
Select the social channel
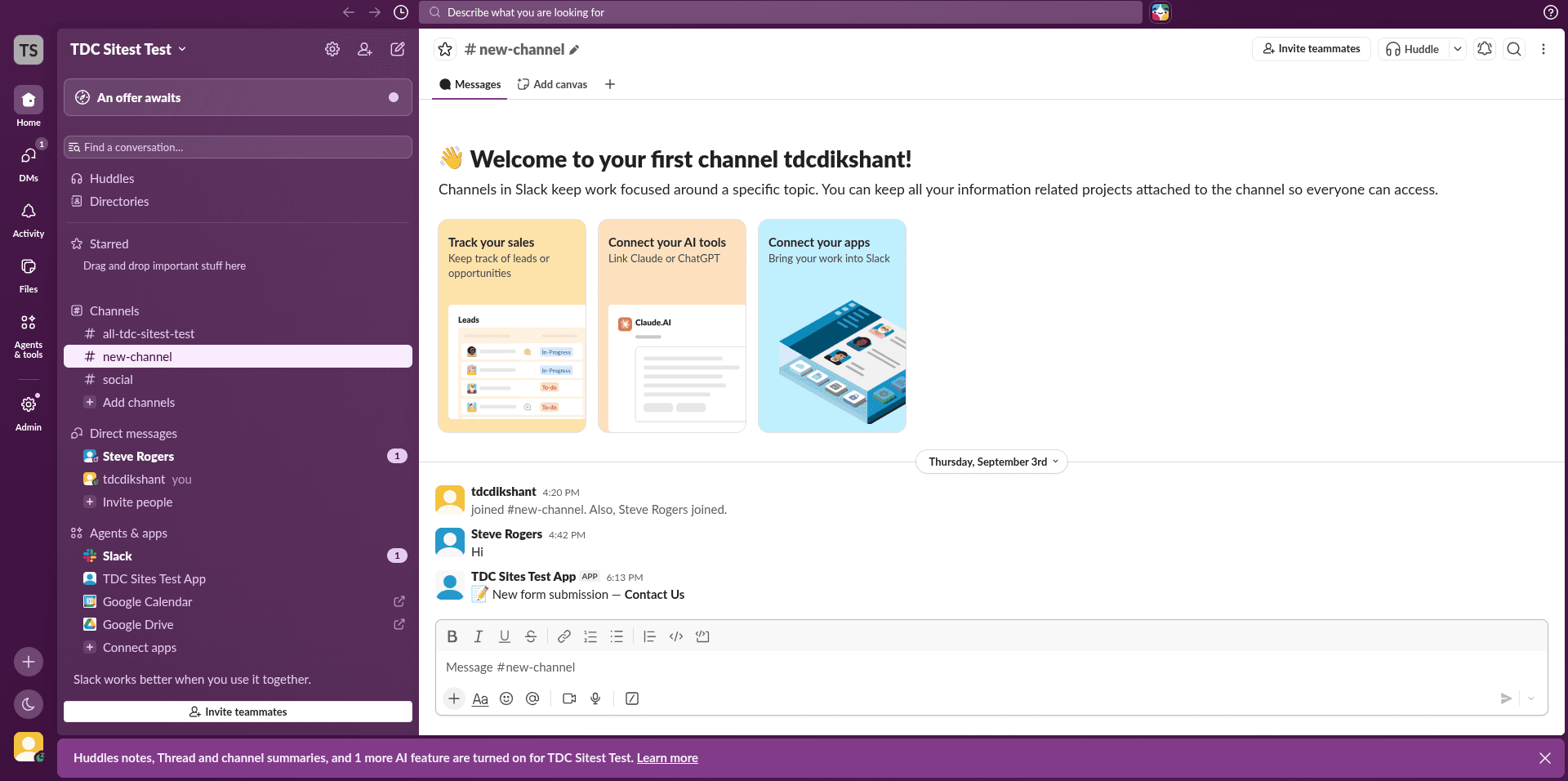(x=238, y=379)
